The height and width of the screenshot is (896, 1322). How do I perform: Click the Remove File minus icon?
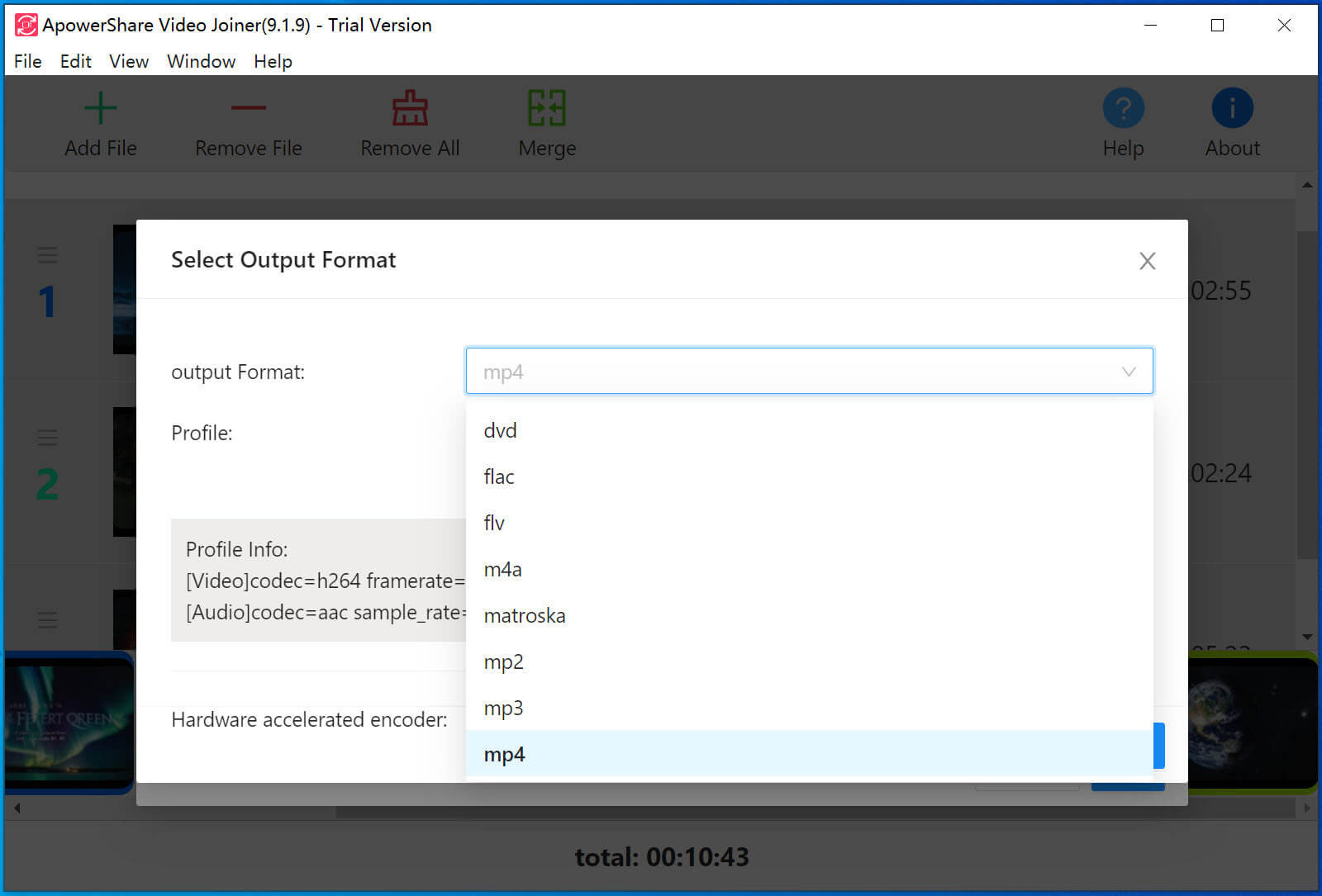(248, 108)
